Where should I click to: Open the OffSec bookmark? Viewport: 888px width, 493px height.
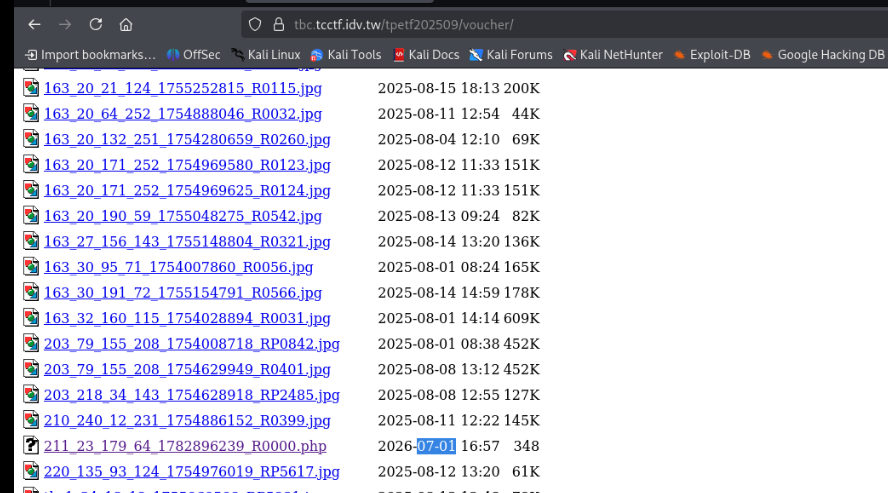point(194,55)
